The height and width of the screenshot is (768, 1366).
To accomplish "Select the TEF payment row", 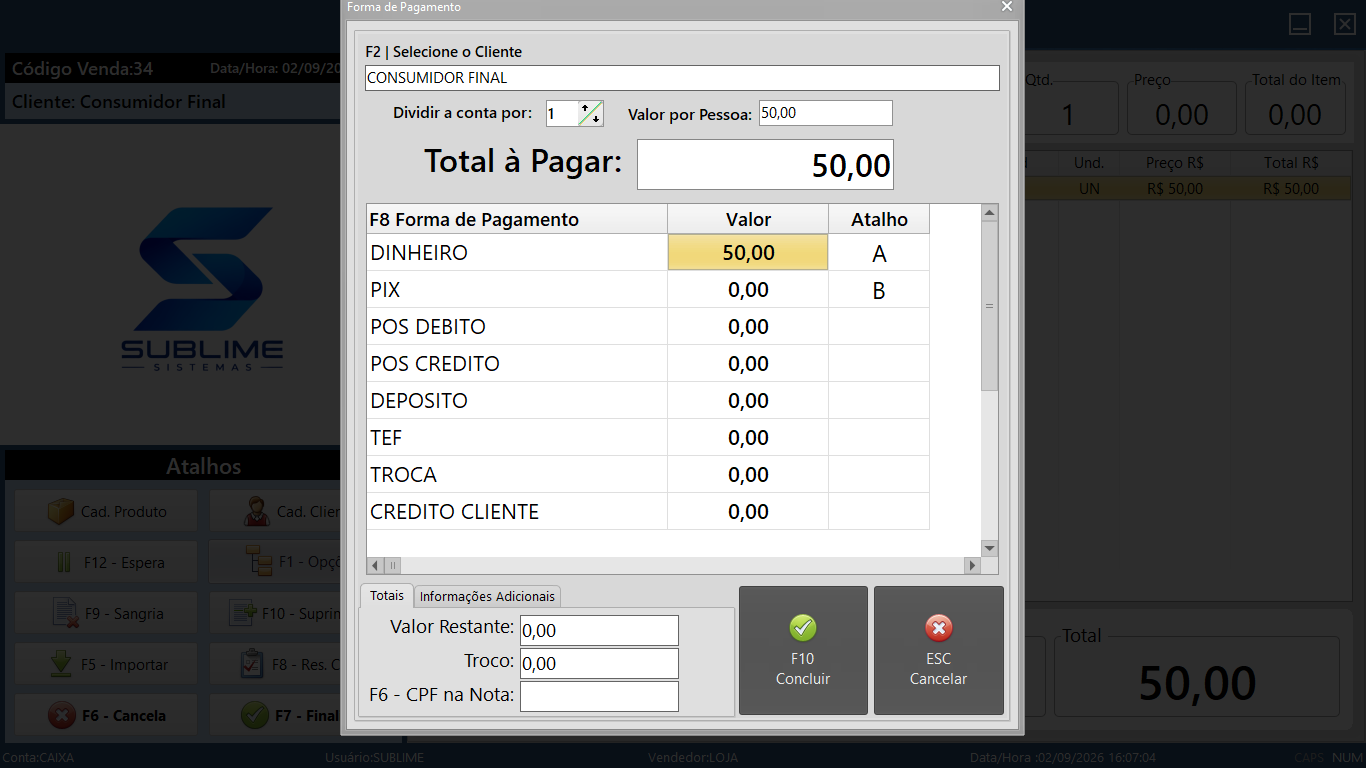I will point(648,438).
